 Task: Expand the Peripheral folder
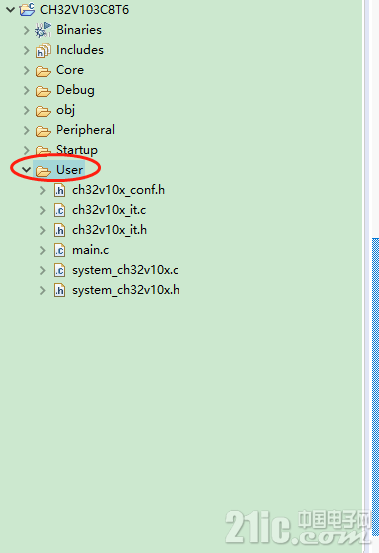pos(26,130)
